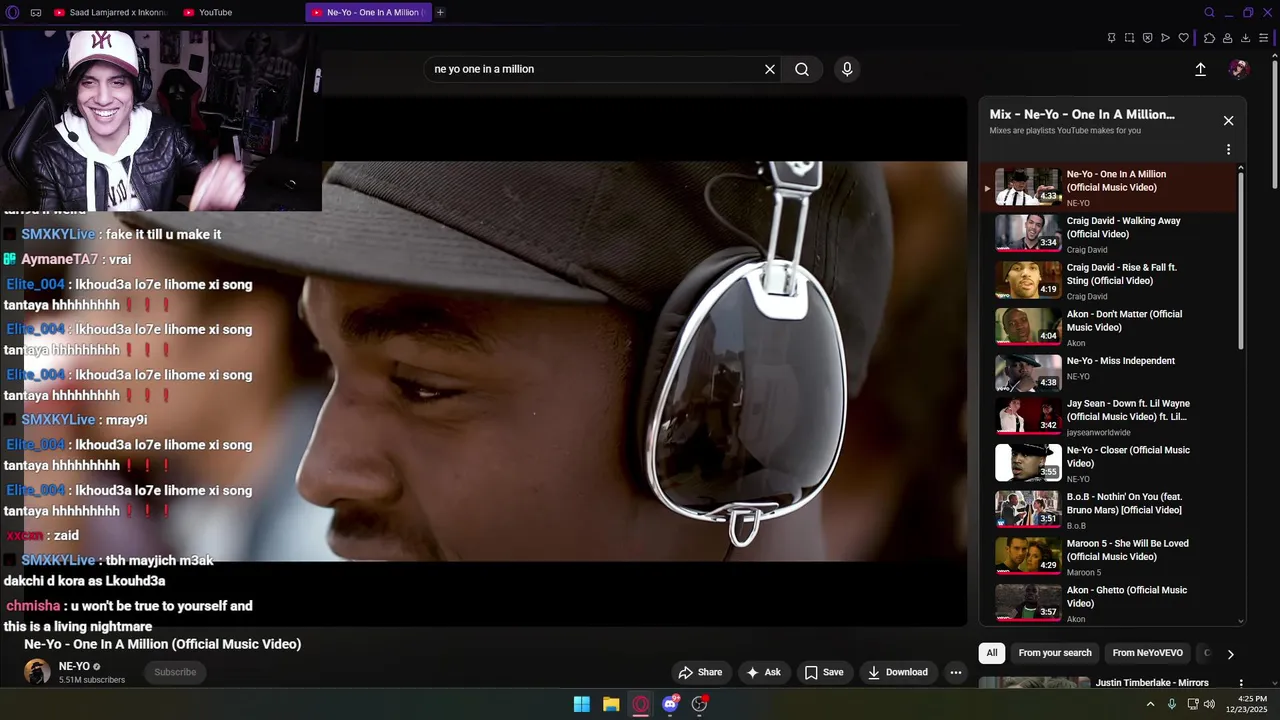The height and width of the screenshot is (720, 1280).
Task: Select the From NeYoVEVO chip
Action: (x=1148, y=653)
